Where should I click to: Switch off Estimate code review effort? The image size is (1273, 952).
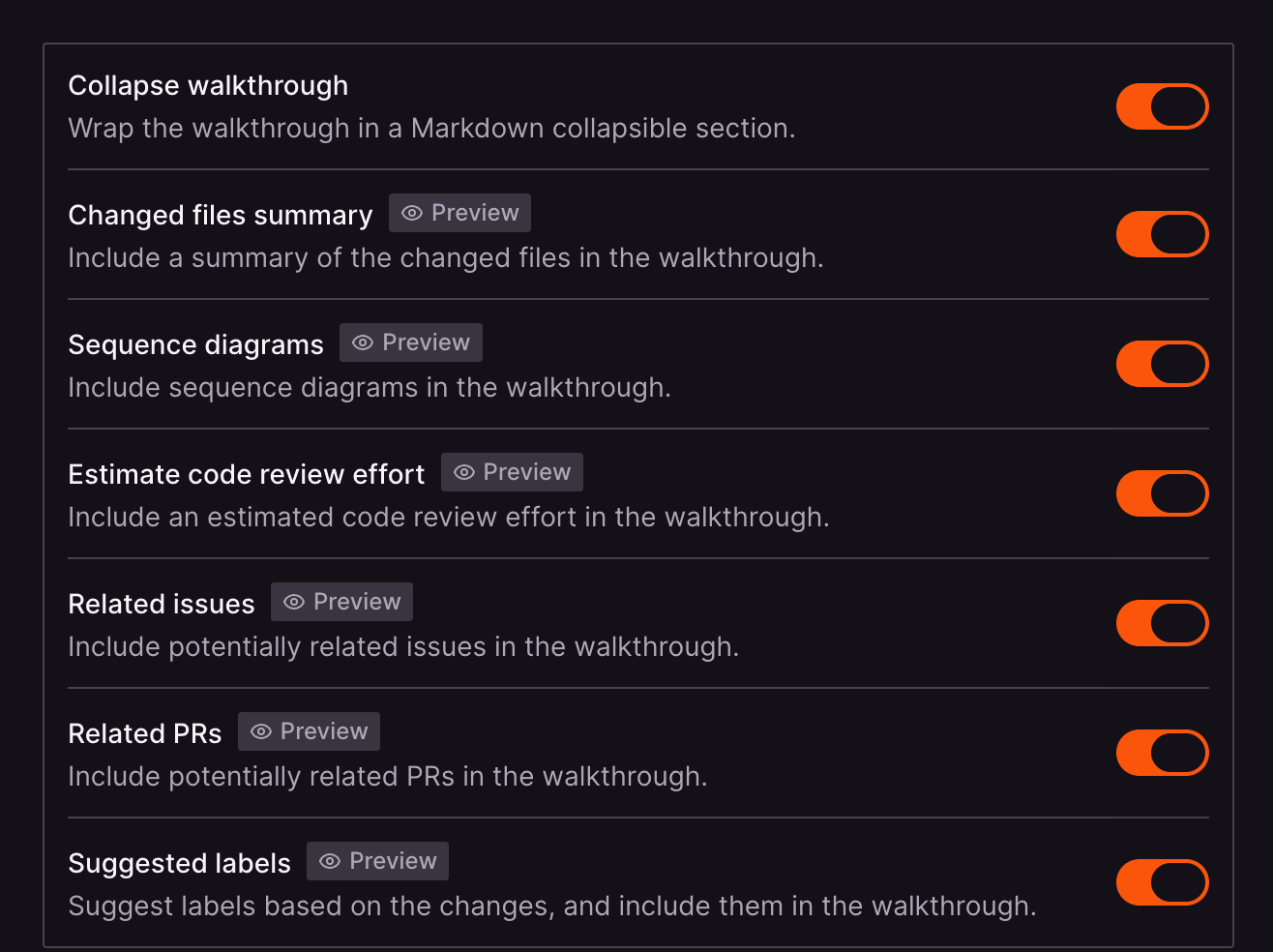coord(1162,493)
